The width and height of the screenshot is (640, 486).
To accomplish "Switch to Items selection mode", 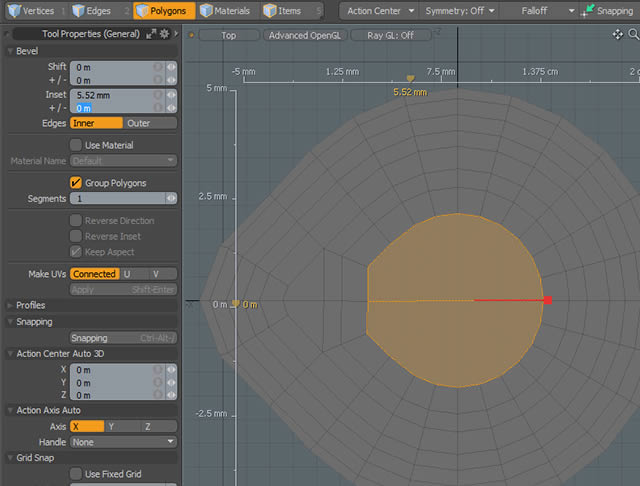I will 283,11.
